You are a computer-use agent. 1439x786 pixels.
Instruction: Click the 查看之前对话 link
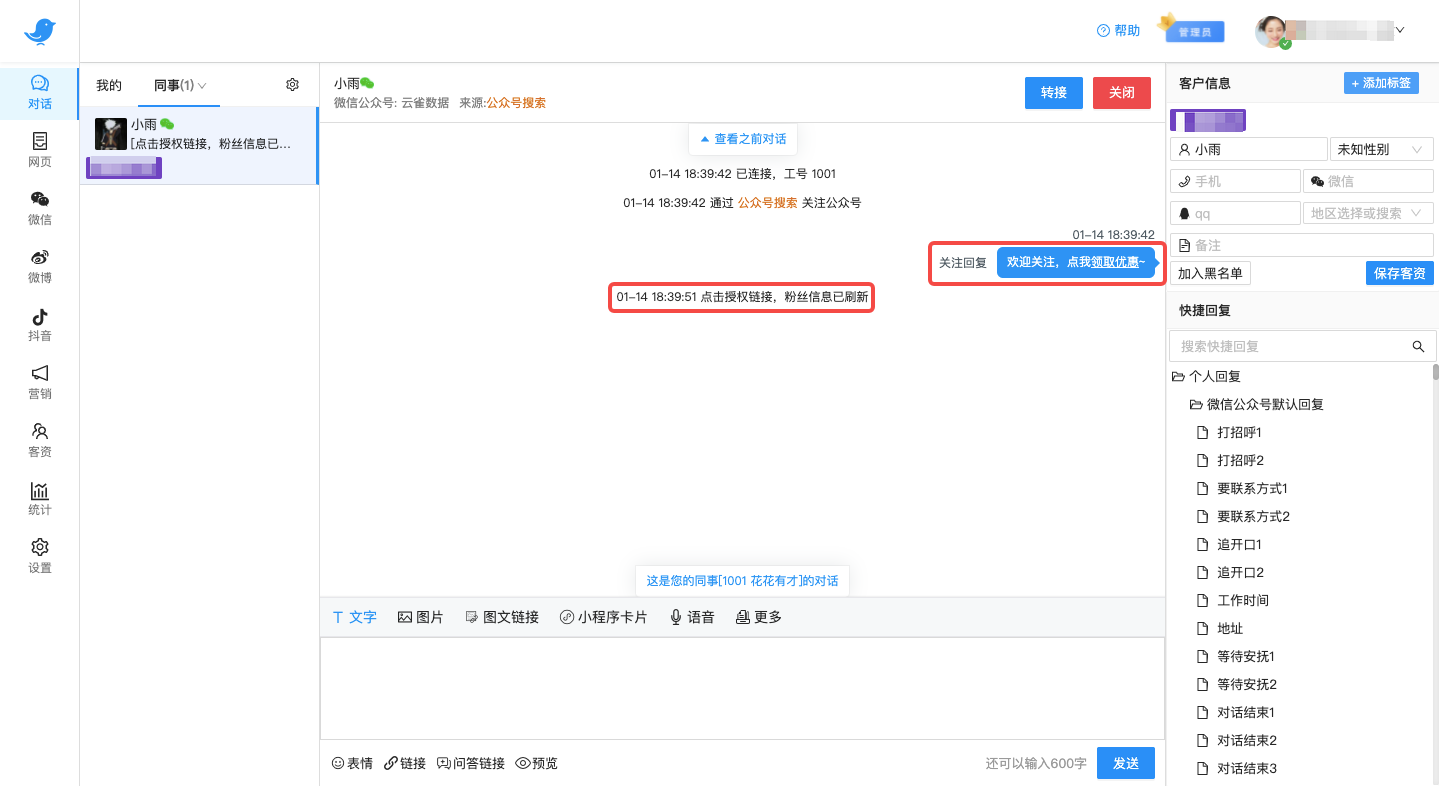pos(743,139)
